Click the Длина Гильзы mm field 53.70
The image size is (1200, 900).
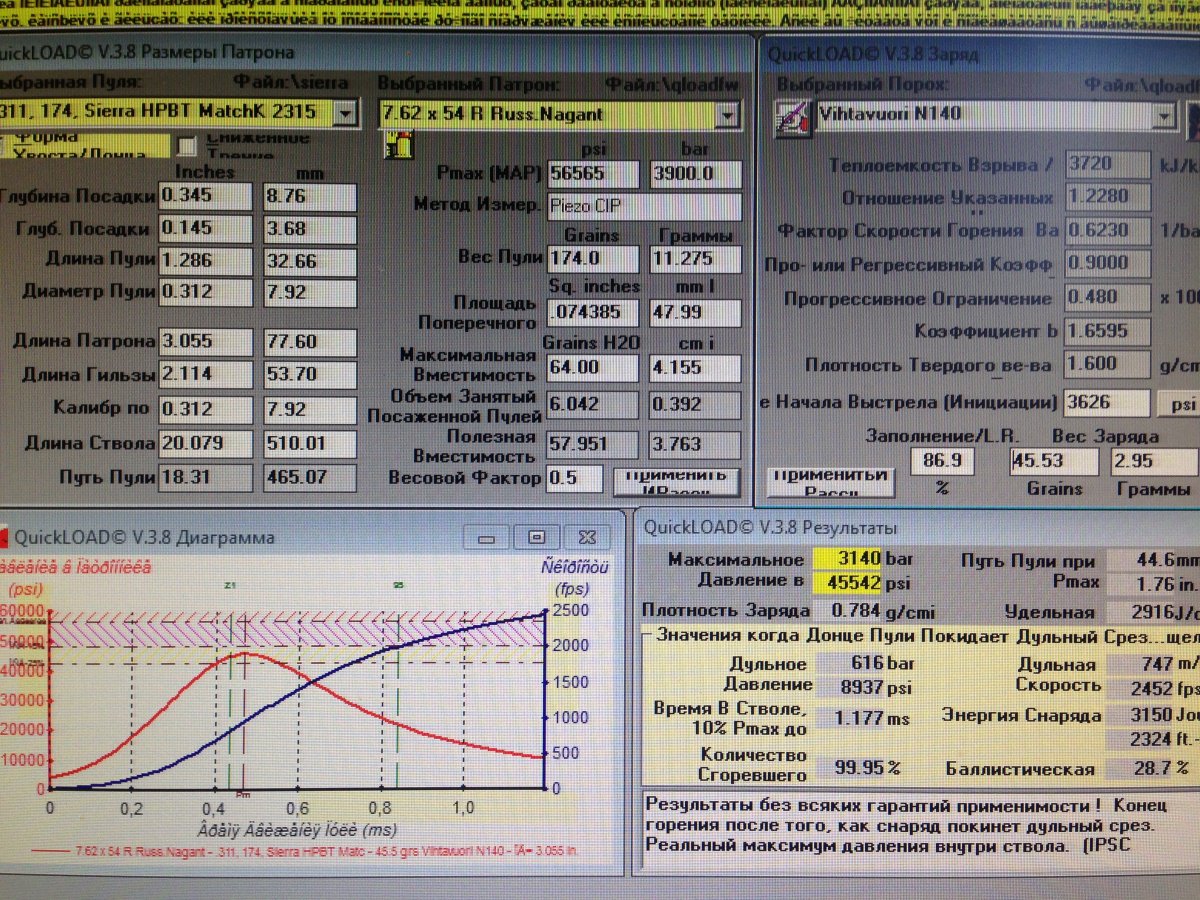tap(310, 376)
